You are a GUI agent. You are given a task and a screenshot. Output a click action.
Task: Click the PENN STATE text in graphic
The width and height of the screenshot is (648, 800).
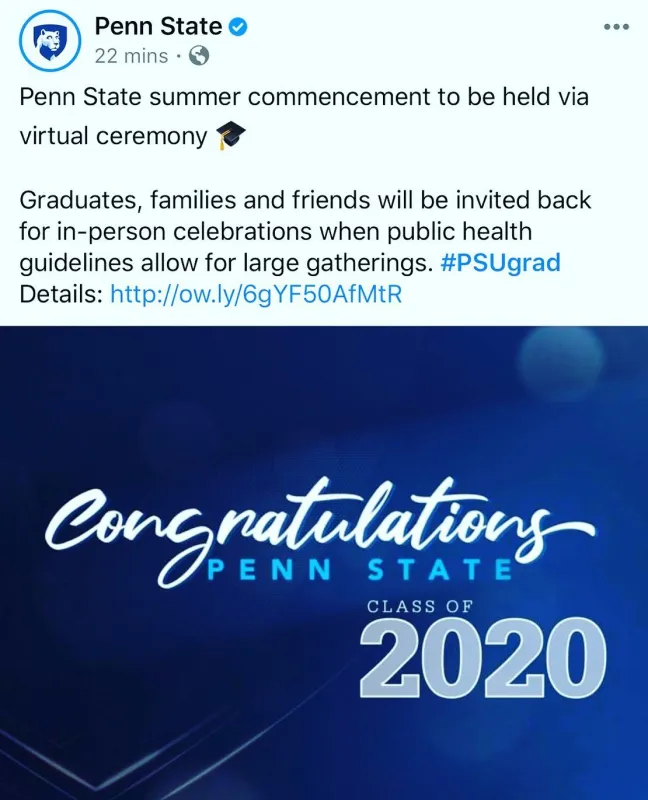coord(360,570)
